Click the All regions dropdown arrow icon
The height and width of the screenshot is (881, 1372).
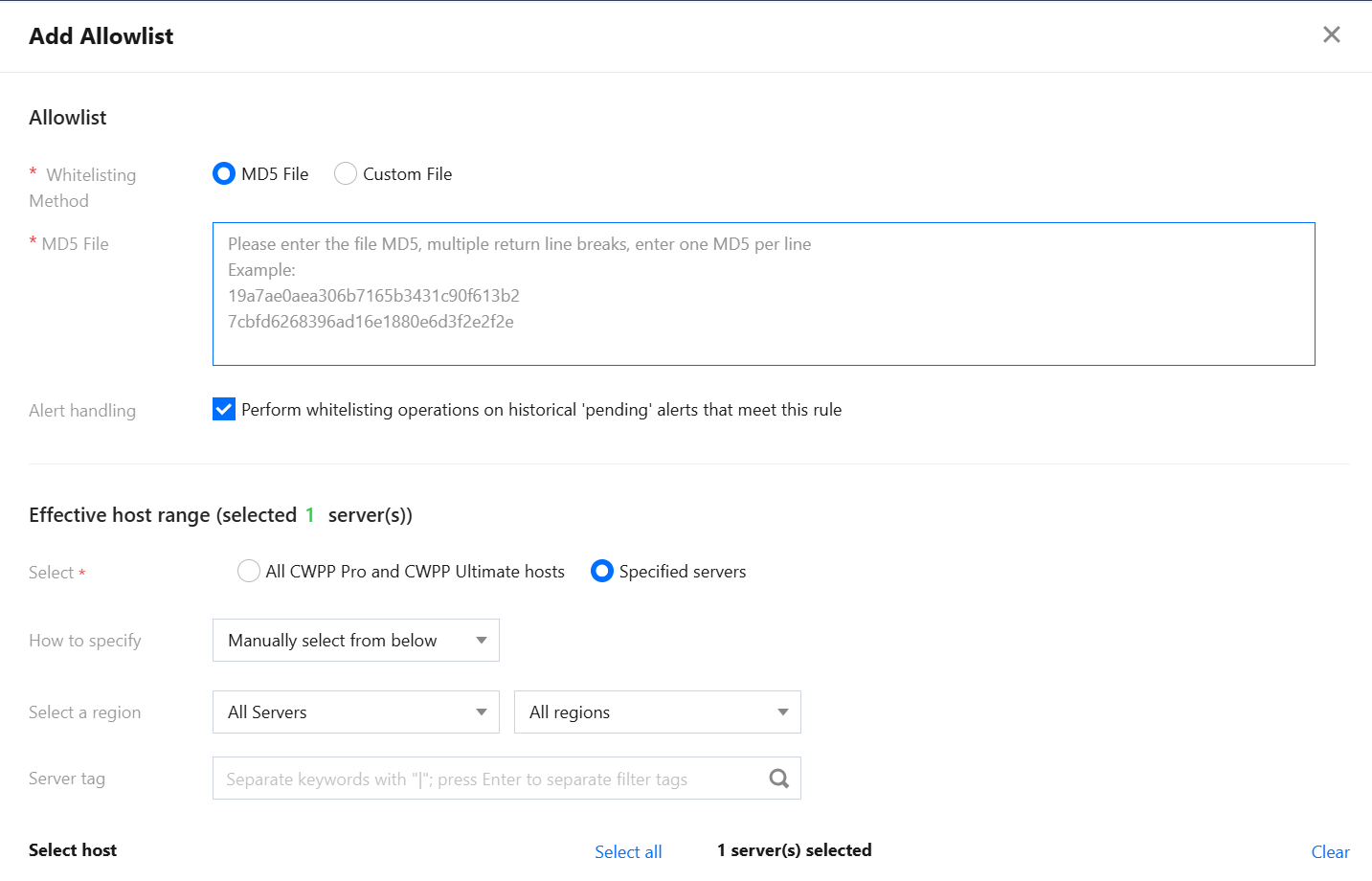pos(783,712)
